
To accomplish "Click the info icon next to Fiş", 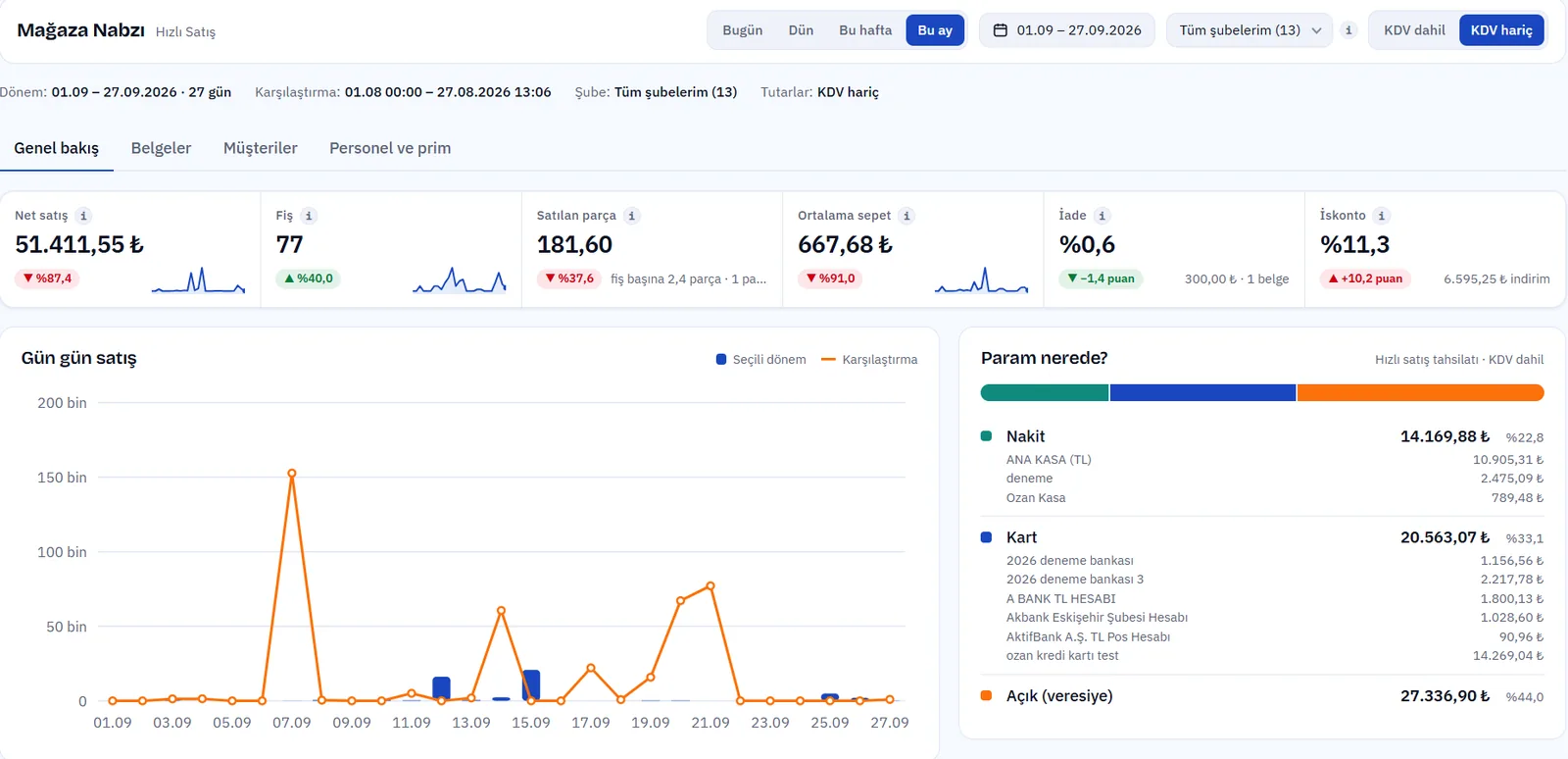I will tap(309, 216).
